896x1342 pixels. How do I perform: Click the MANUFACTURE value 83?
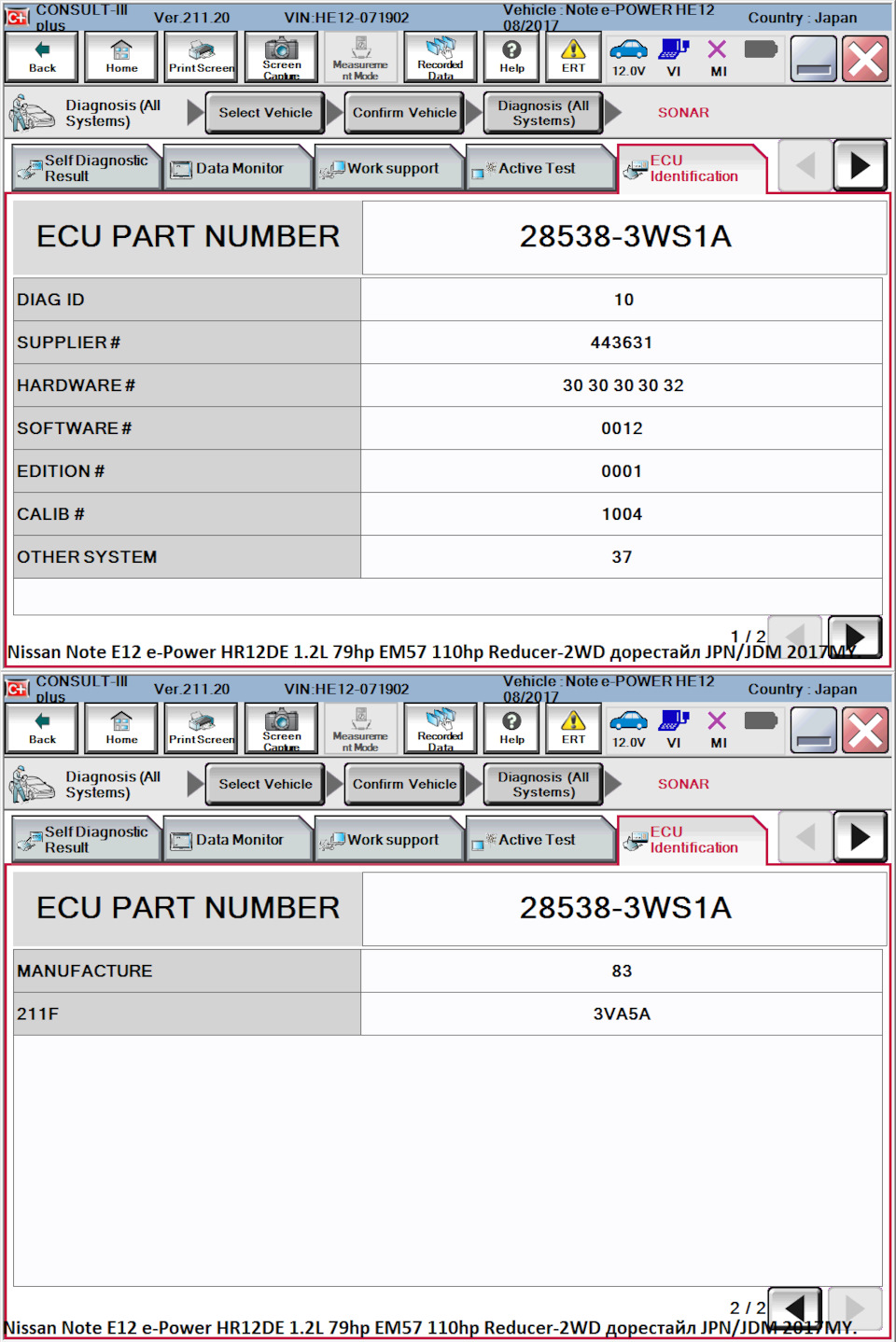(x=622, y=971)
